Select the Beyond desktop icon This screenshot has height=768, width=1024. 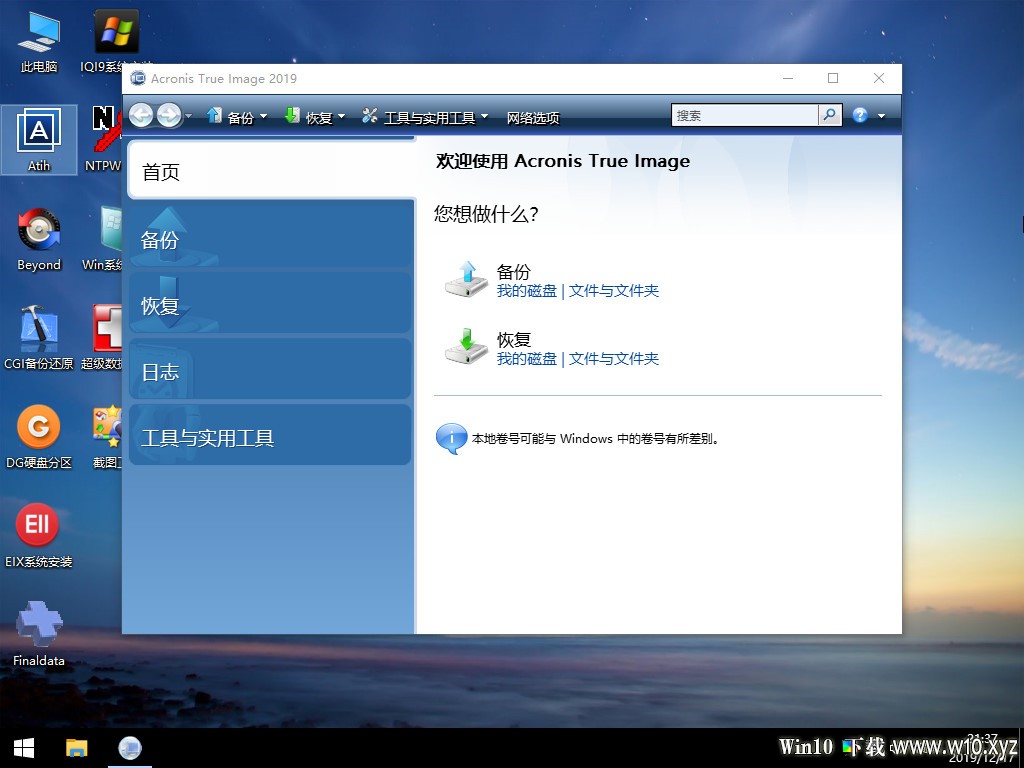(39, 239)
